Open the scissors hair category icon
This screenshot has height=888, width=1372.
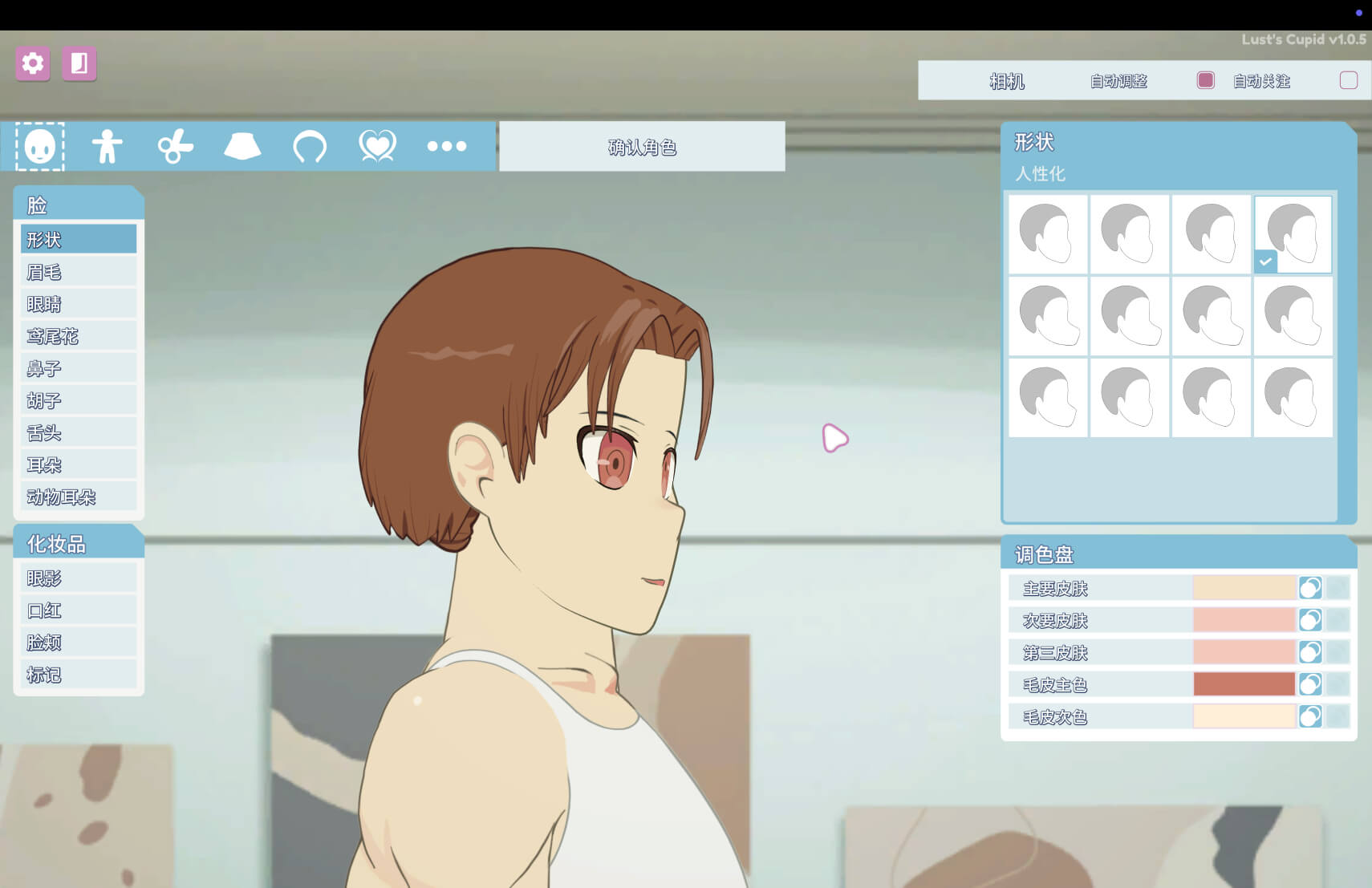coord(175,147)
